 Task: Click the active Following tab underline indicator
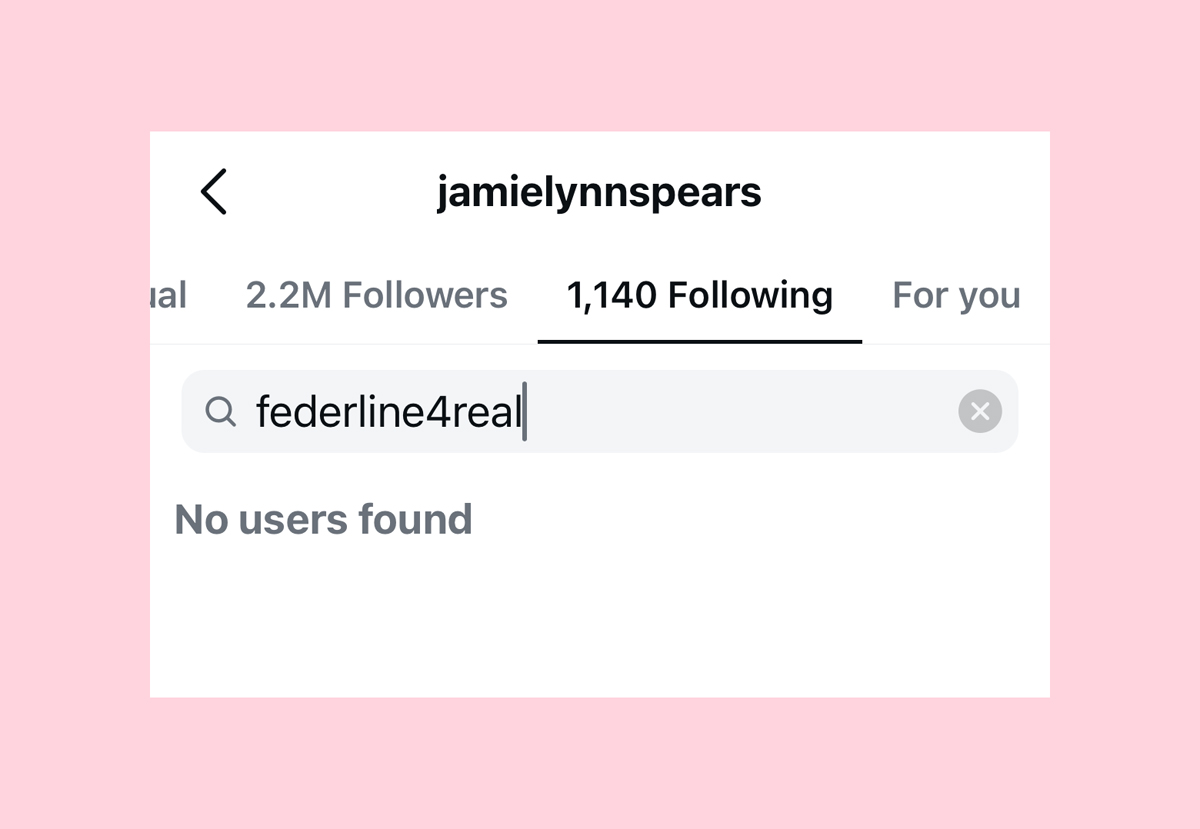pyautogui.click(x=699, y=340)
